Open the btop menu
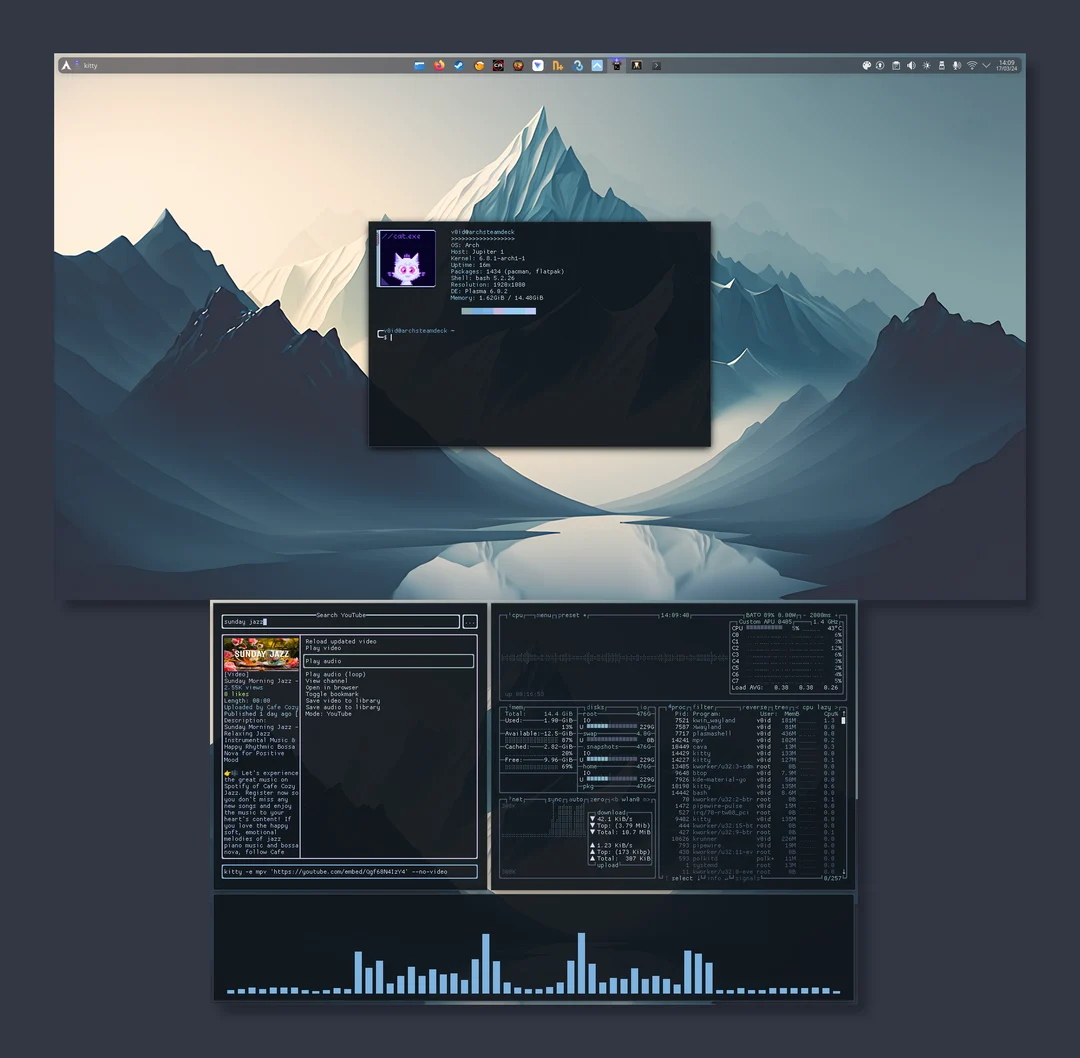Screen dimensions: 1080x1058 coord(543,615)
